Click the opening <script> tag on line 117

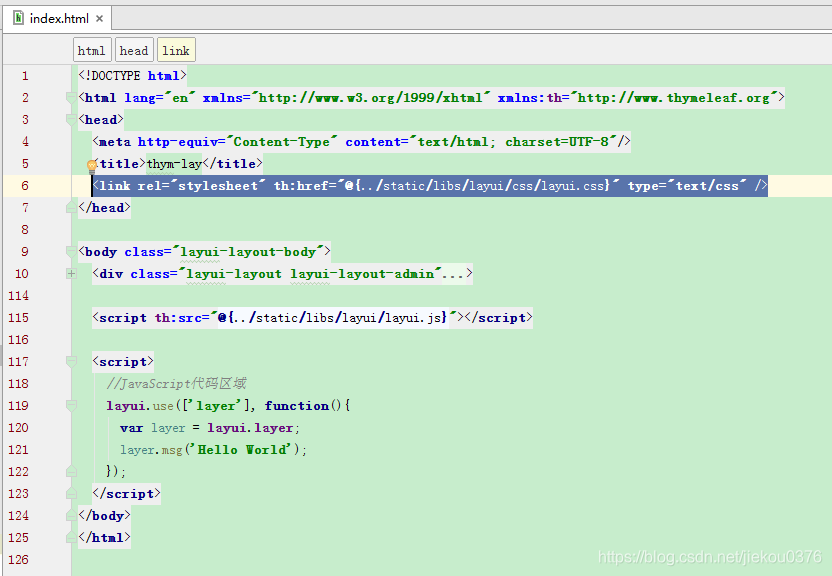[123, 362]
